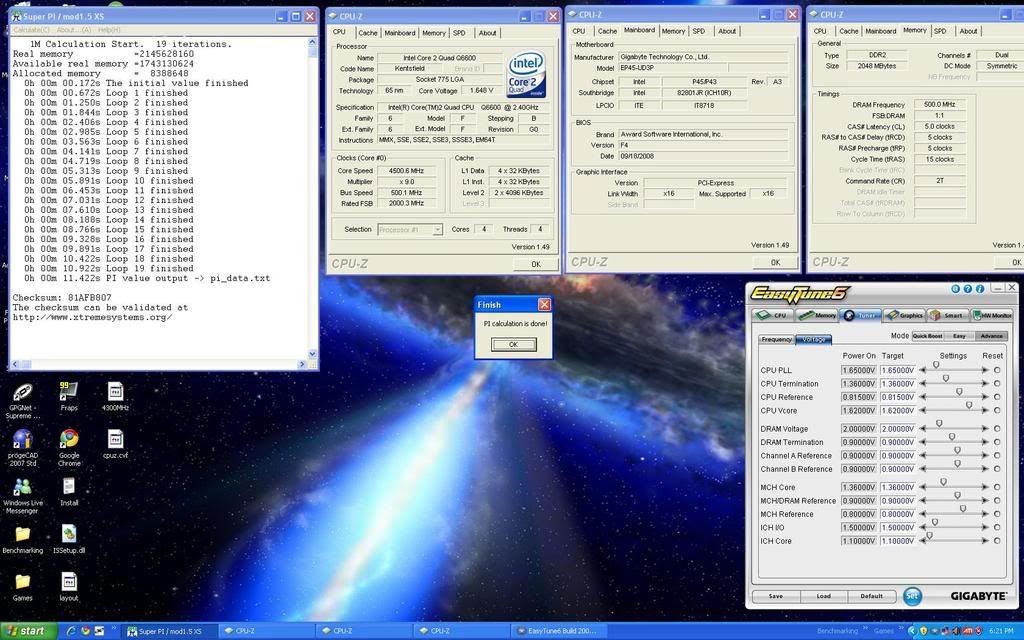Click the Intel Core 2 Quad logo in CPU-Z
The width and height of the screenshot is (1024, 640).
click(526, 74)
